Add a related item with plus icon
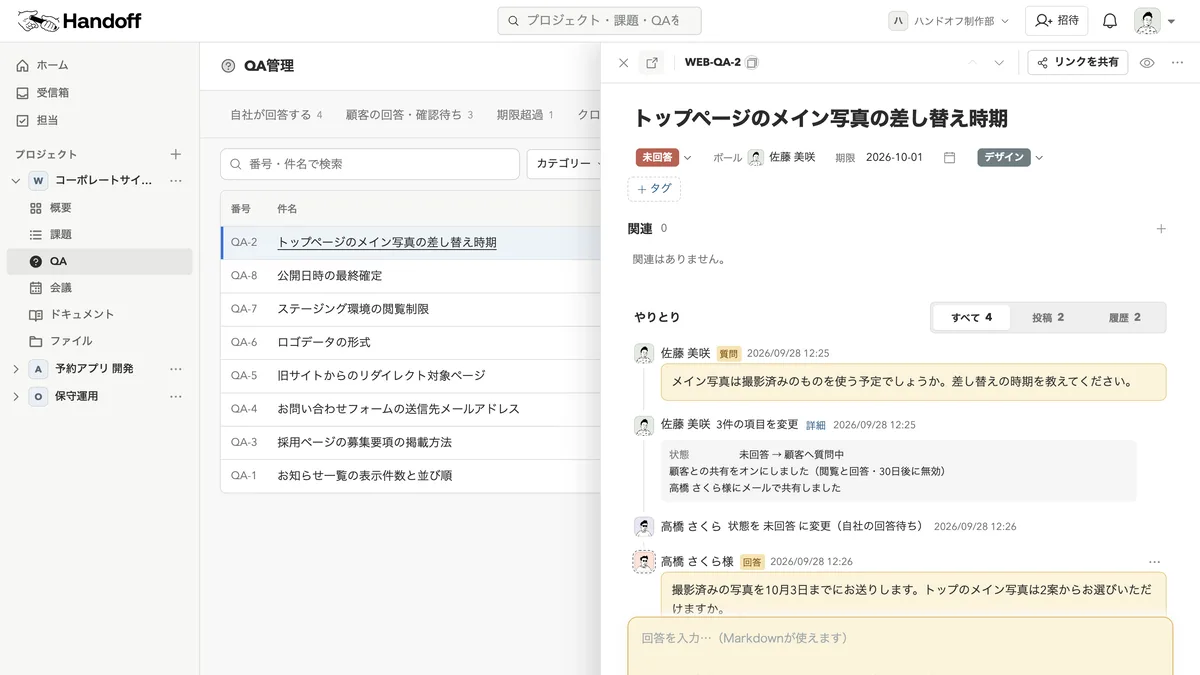Image resolution: width=1200 pixels, height=675 pixels. coord(1161,229)
